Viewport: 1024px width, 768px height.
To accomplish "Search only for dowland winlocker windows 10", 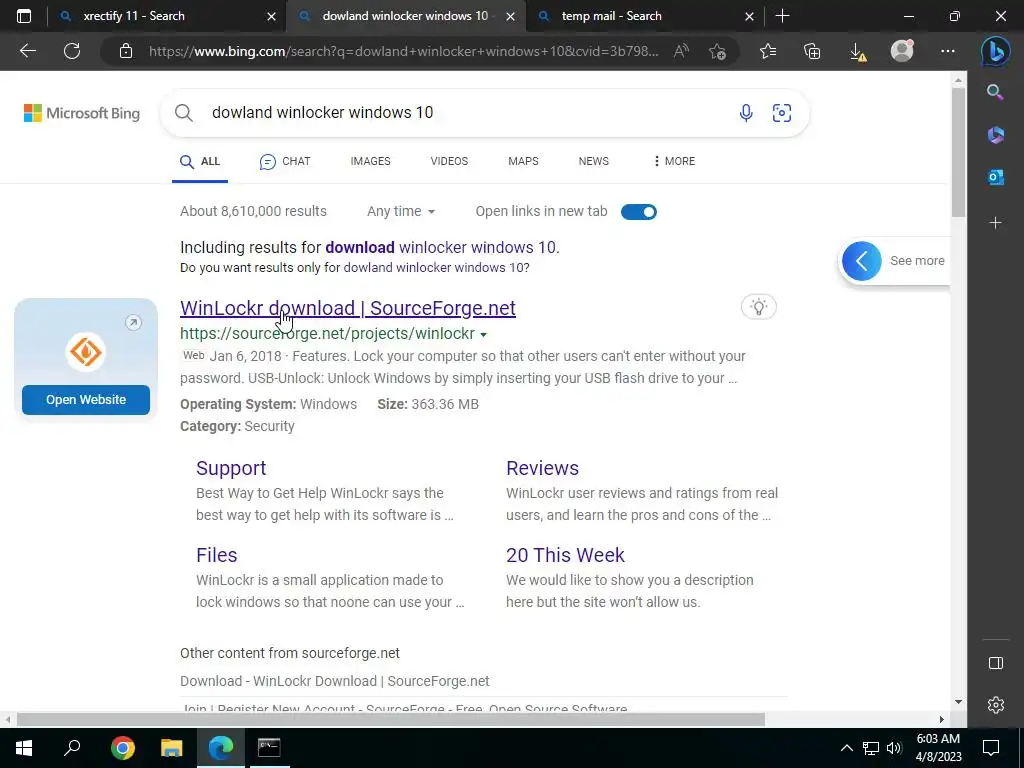I will [x=436, y=268].
